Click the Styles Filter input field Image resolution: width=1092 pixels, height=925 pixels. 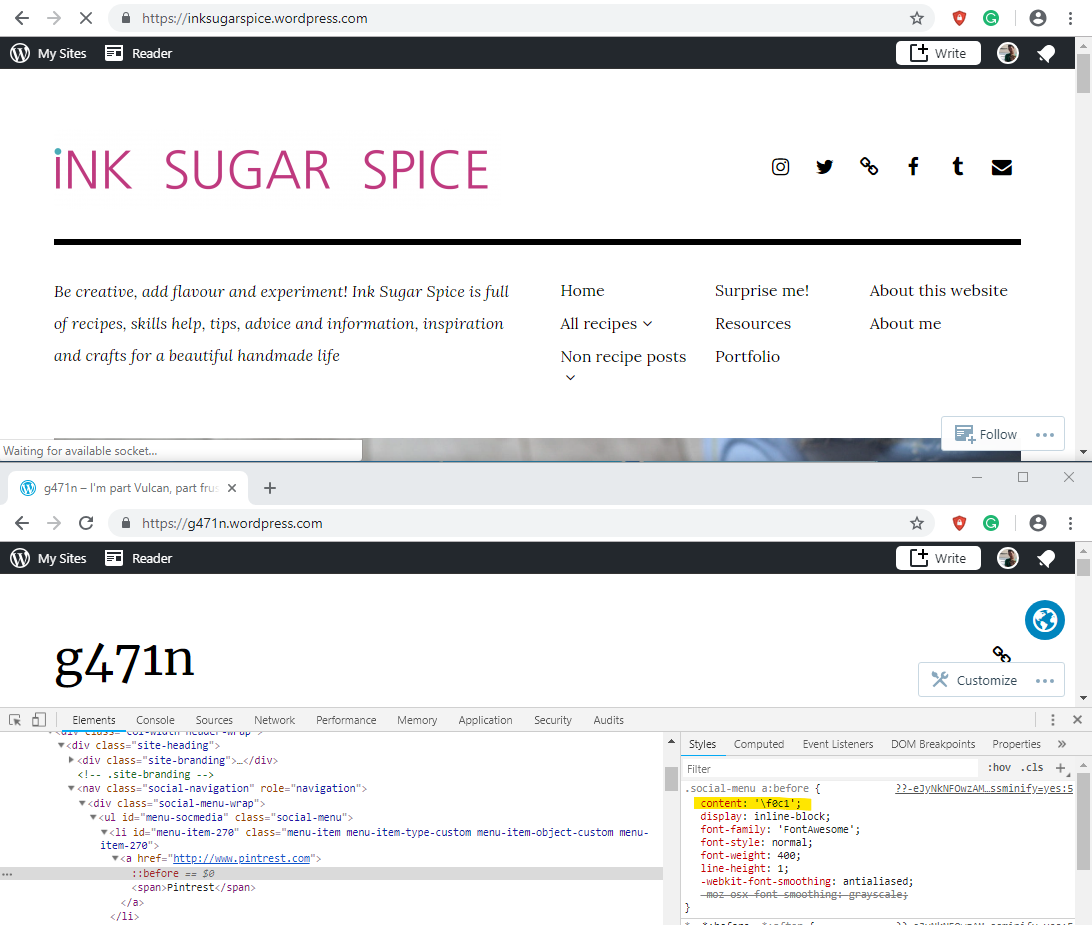point(831,768)
